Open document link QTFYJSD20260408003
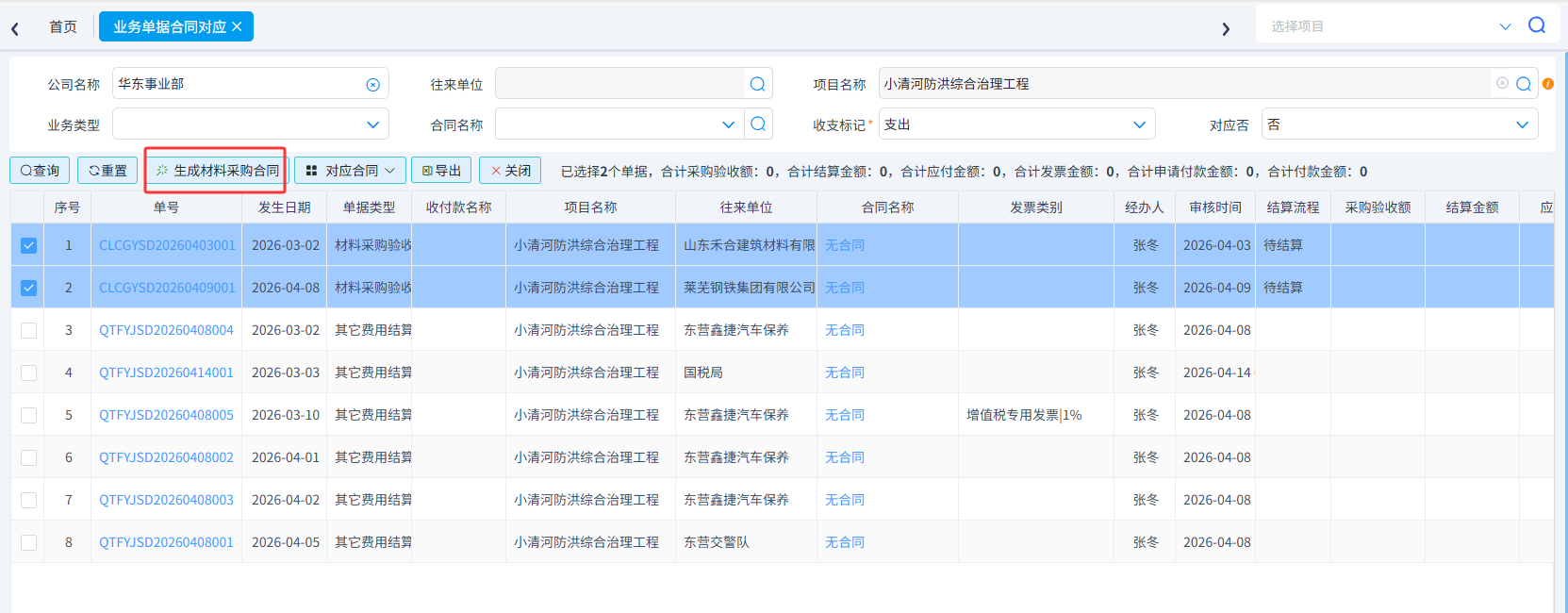The width and height of the screenshot is (1568, 613). tap(166, 500)
